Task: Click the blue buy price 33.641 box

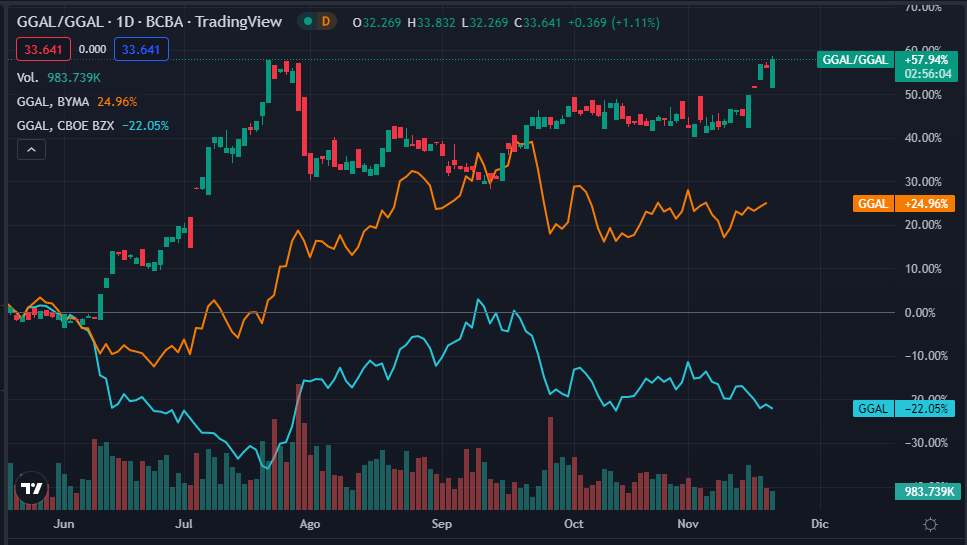Action: pyautogui.click(x=141, y=48)
